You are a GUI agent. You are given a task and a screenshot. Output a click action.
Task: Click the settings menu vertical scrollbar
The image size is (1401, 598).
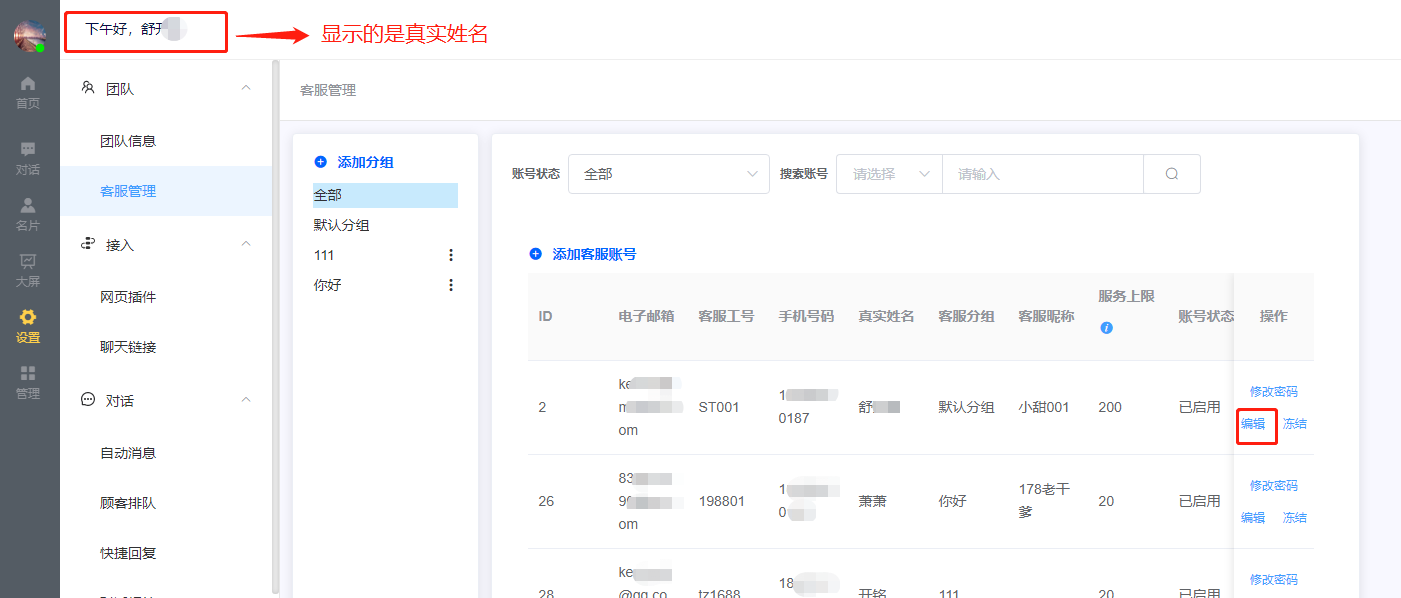(275, 325)
